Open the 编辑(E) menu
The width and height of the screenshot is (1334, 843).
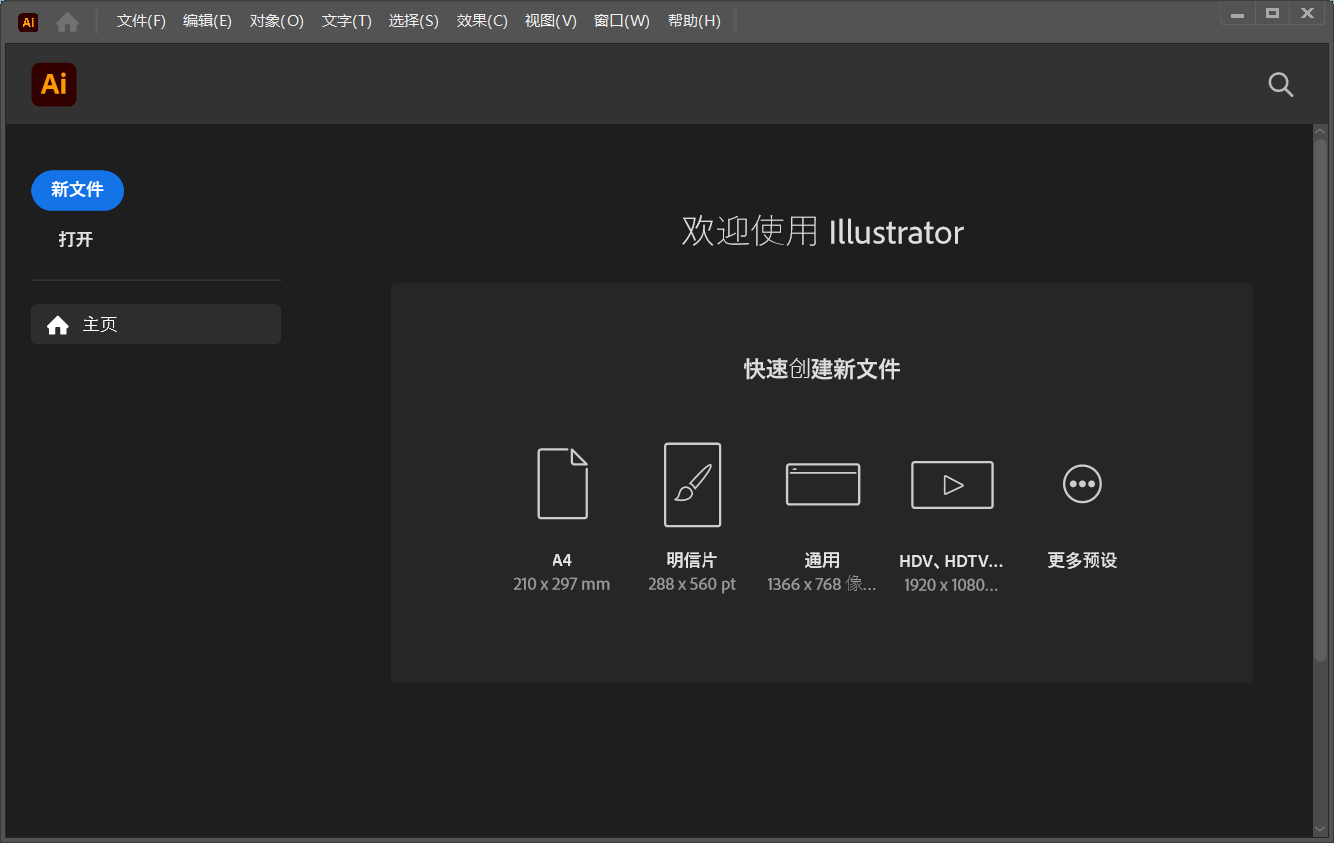point(207,21)
